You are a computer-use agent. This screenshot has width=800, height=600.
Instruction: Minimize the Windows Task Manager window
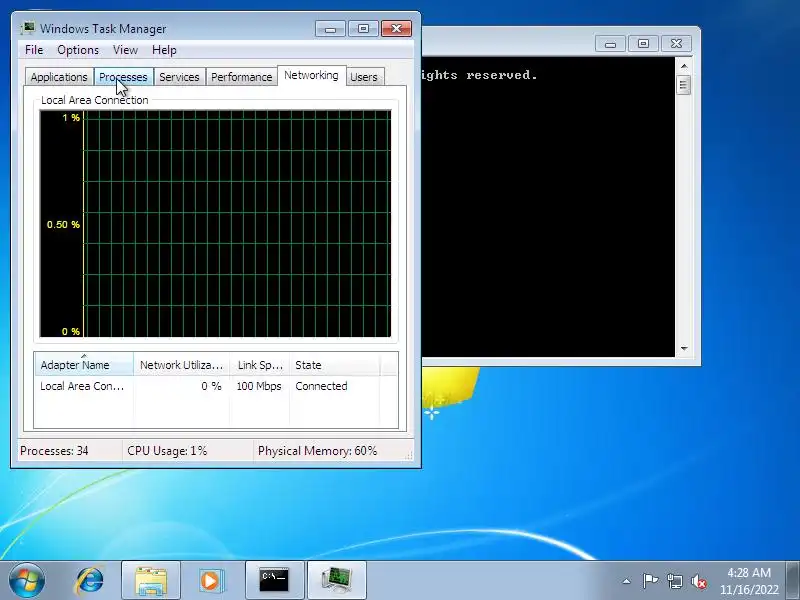coord(330,29)
